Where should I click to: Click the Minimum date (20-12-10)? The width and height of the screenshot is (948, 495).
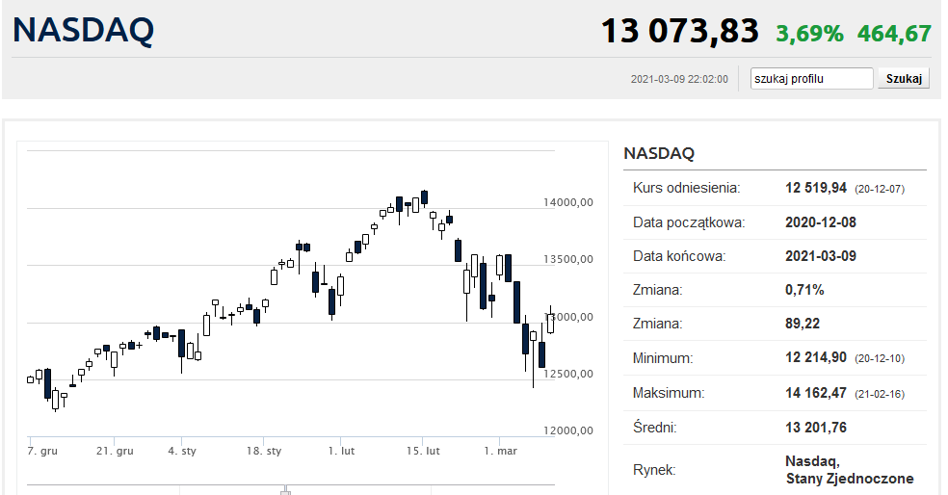(x=880, y=358)
